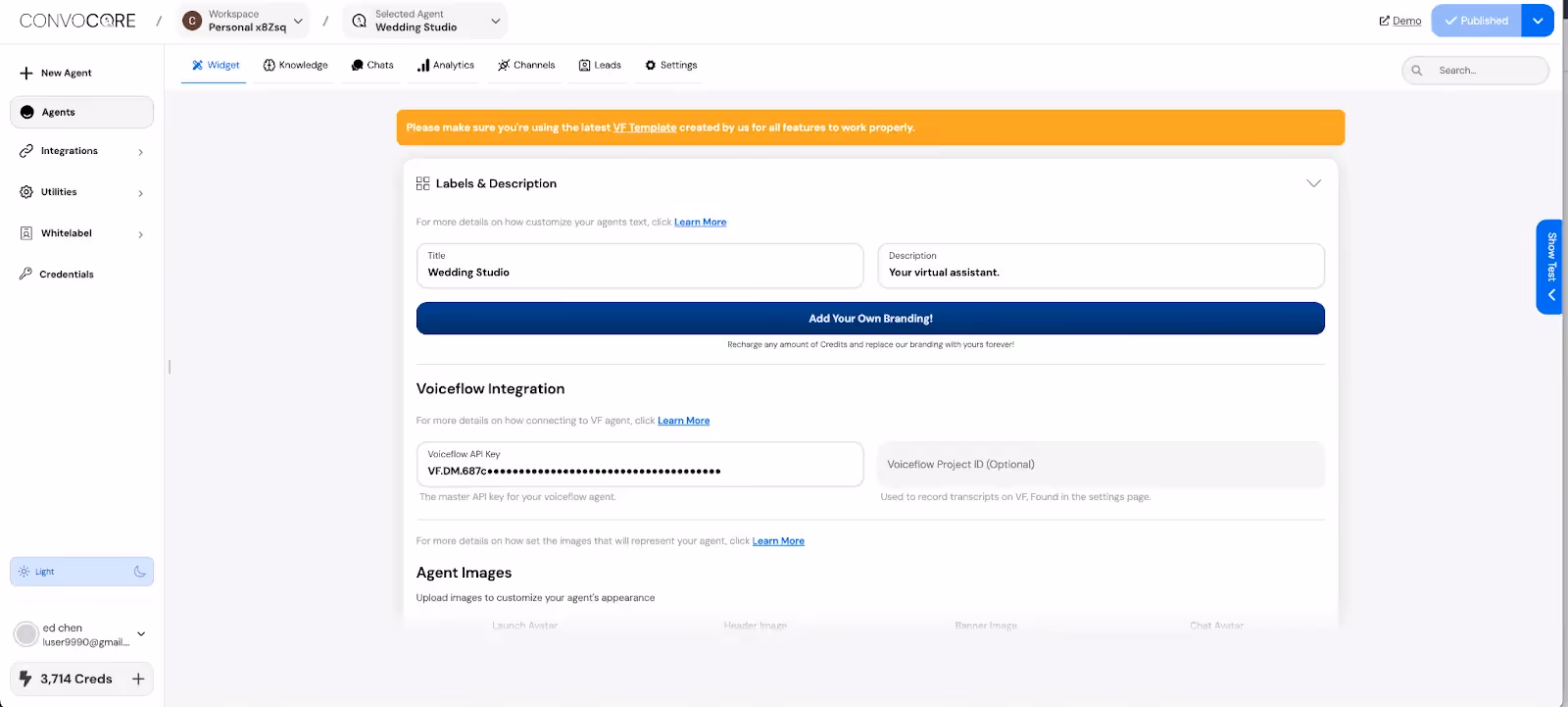
Task: Edit the Description field
Action: point(1101,266)
